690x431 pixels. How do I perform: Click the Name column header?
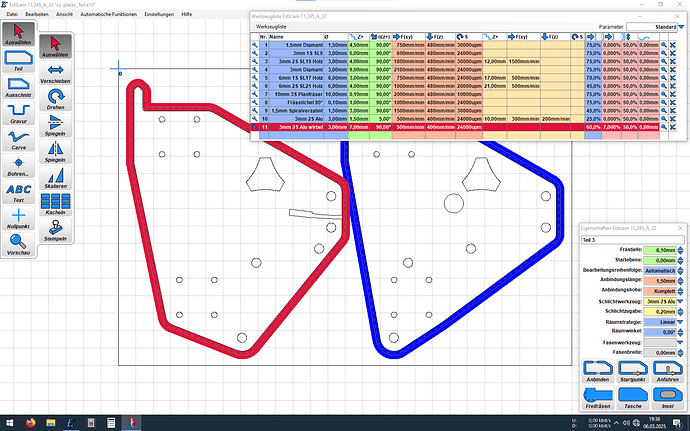(296, 37)
